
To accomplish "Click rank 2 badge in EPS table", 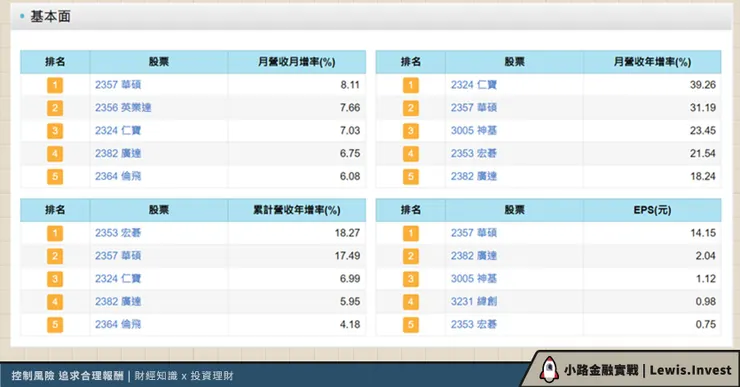I will click(x=411, y=256).
